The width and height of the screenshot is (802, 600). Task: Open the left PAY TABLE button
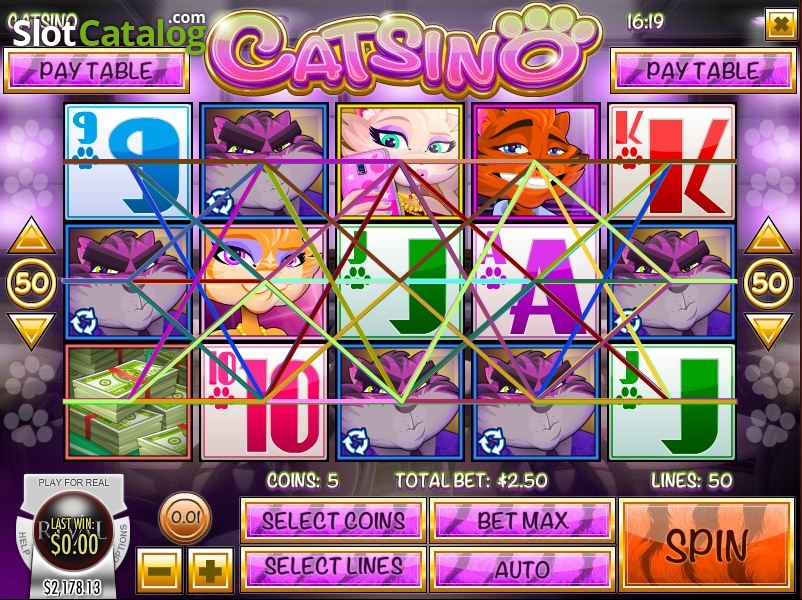[x=96, y=71]
